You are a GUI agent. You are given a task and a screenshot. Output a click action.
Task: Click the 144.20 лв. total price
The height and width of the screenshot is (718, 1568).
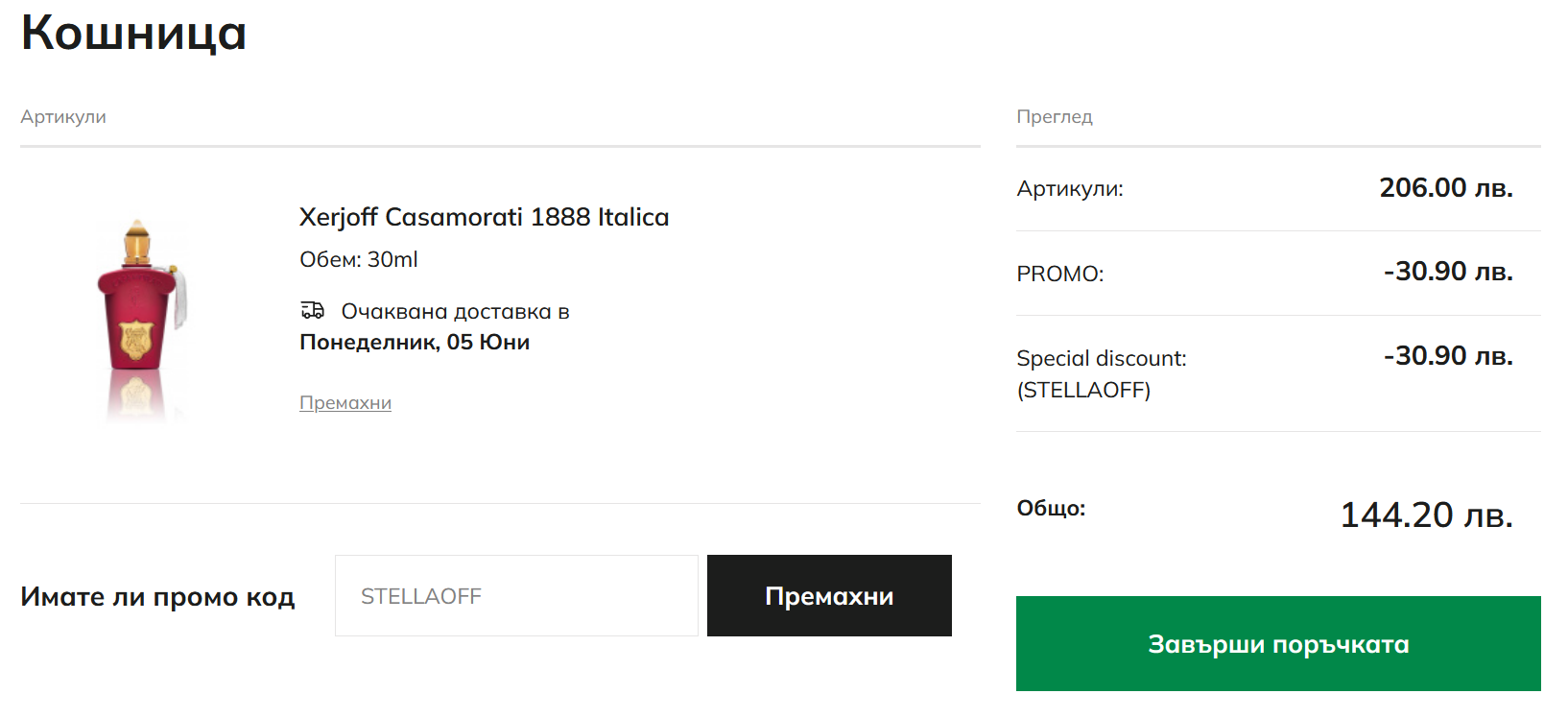(x=1426, y=515)
